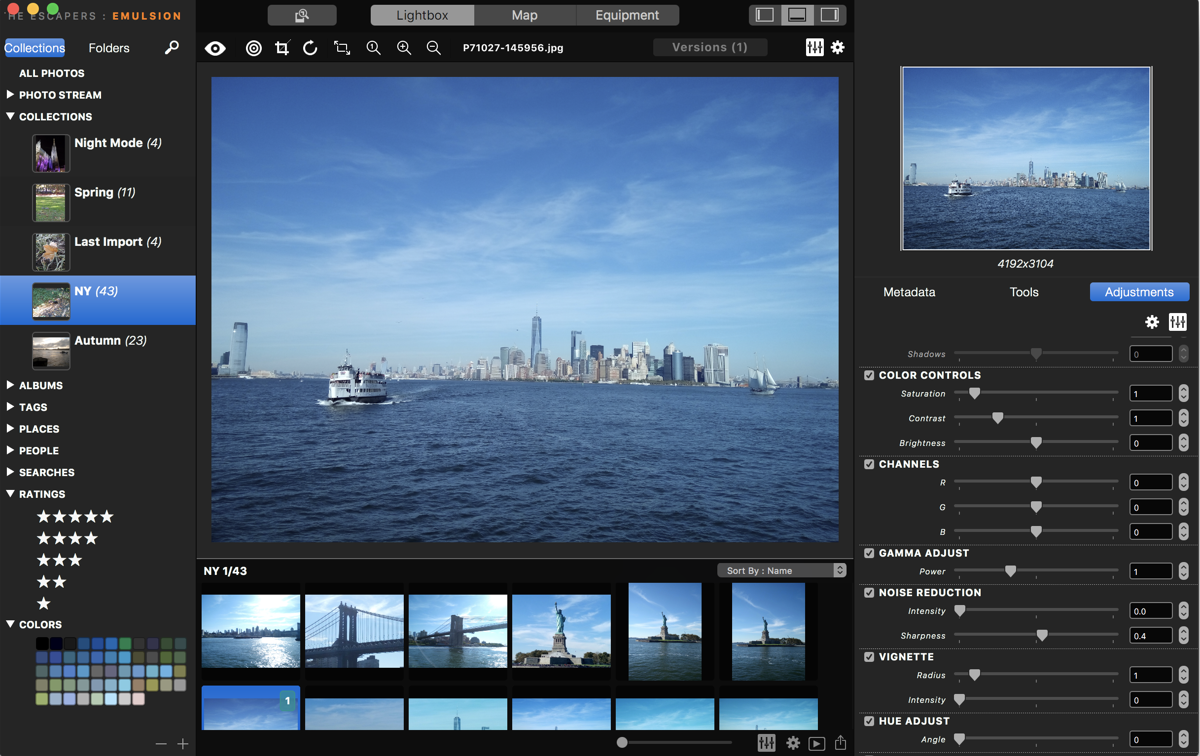Click the Rotate arrow icon
This screenshot has width=1200, height=756.
click(310, 48)
